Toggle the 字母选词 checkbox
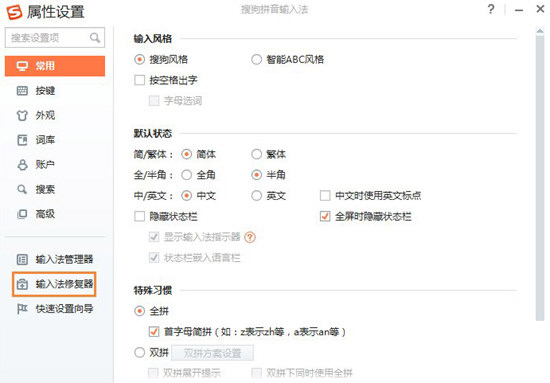Image resolution: width=550 pixels, height=383 pixels. [x=154, y=101]
